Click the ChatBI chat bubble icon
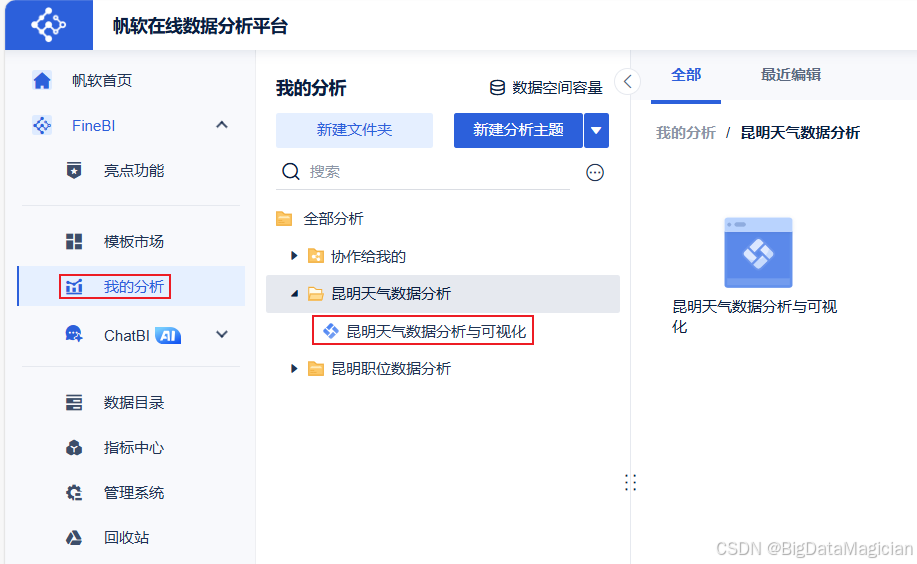This screenshot has width=917, height=564. 74,335
